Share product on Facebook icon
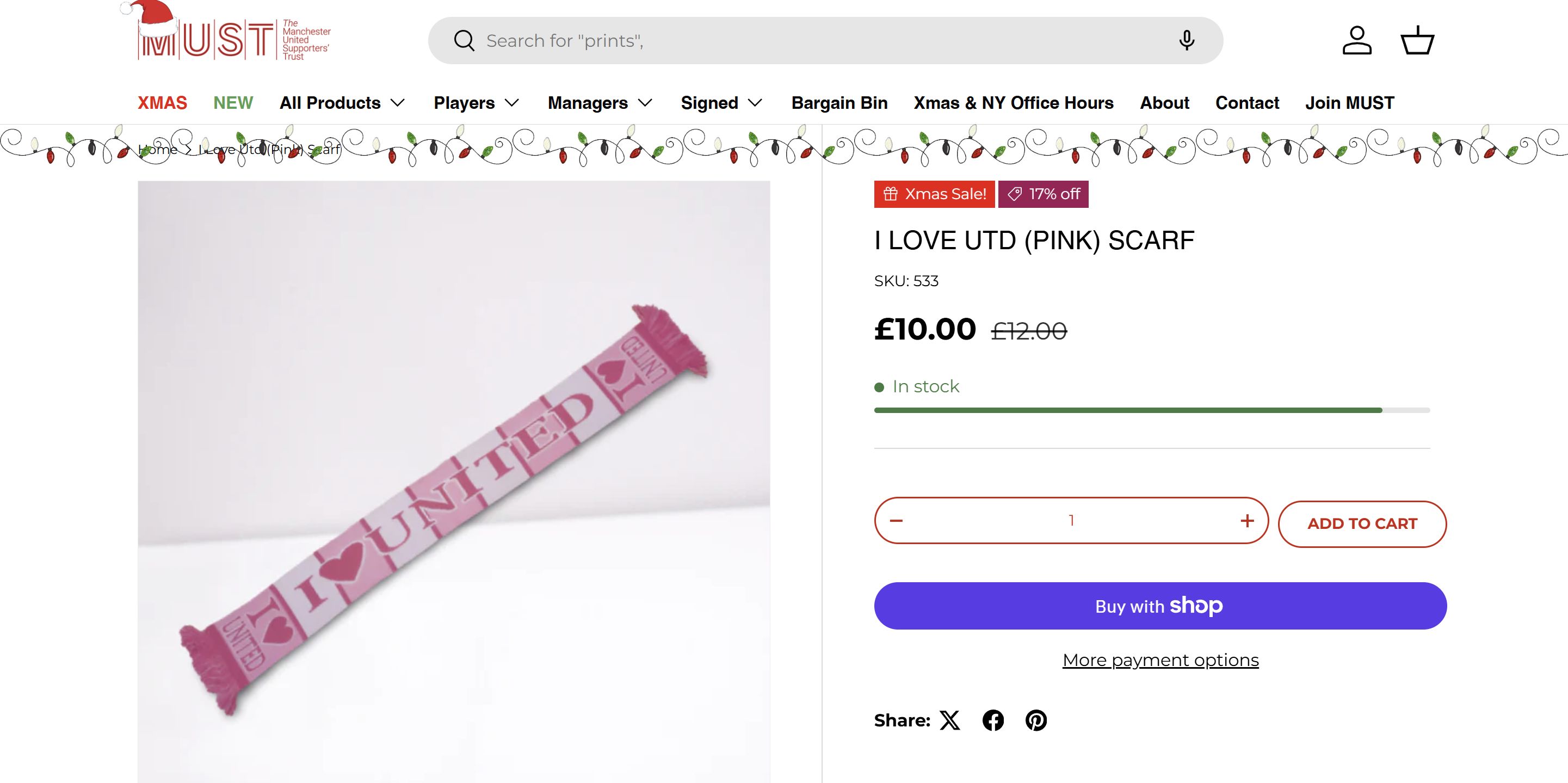This screenshot has height=783, width=1568. (x=993, y=720)
